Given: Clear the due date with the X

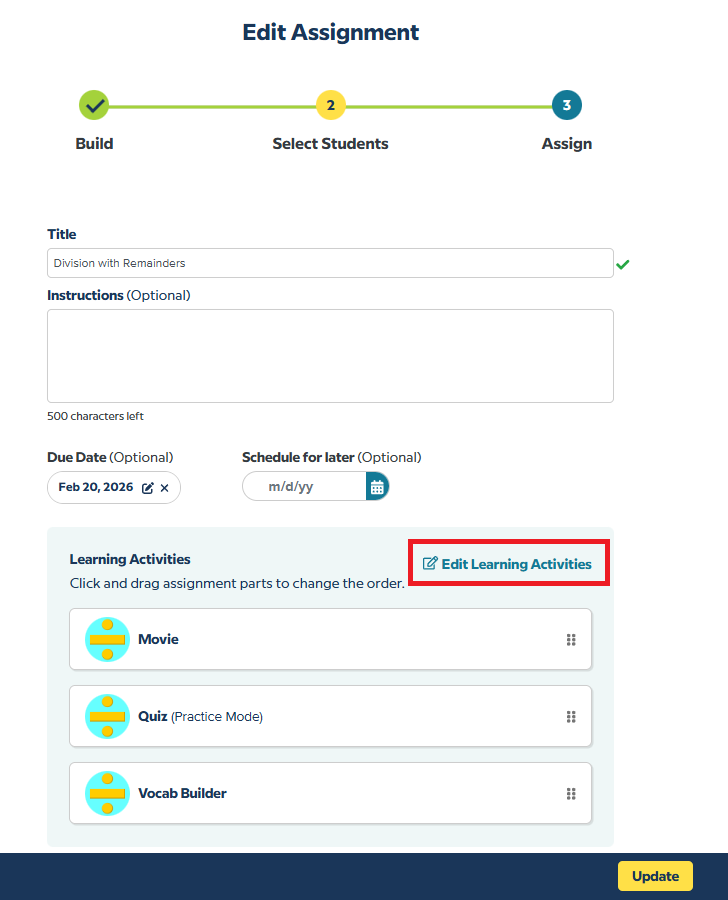Looking at the screenshot, I should point(165,488).
